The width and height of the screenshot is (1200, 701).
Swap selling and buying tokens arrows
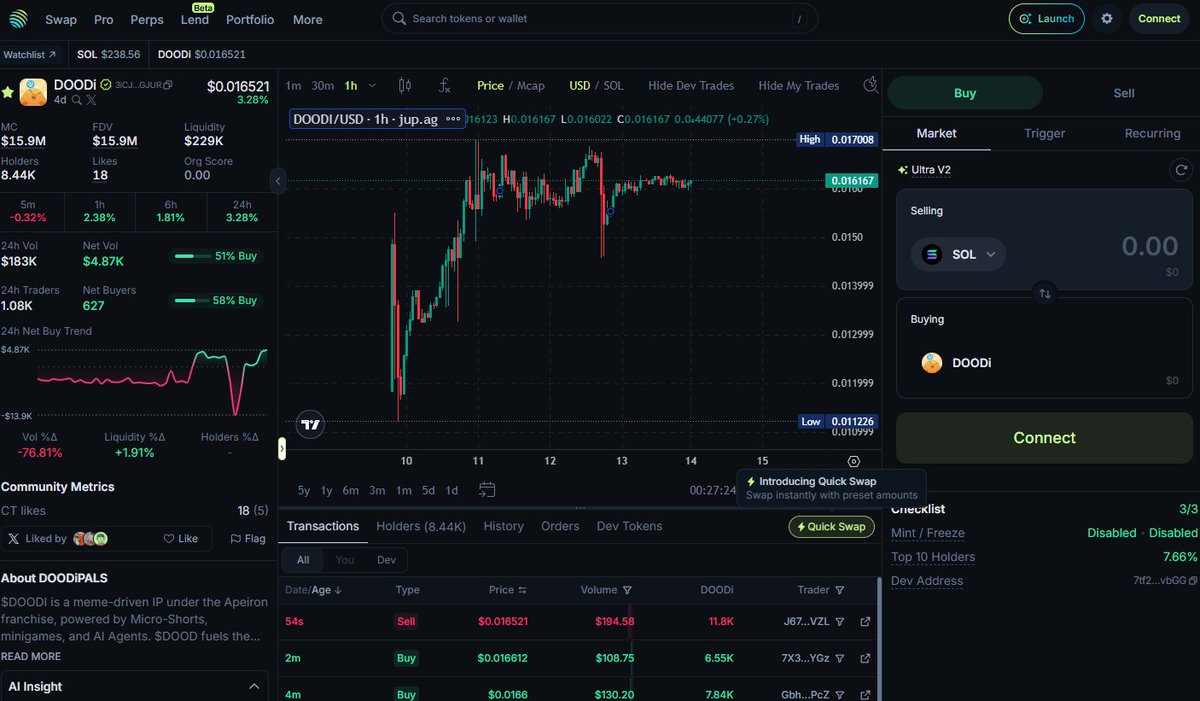[x=1044, y=293]
